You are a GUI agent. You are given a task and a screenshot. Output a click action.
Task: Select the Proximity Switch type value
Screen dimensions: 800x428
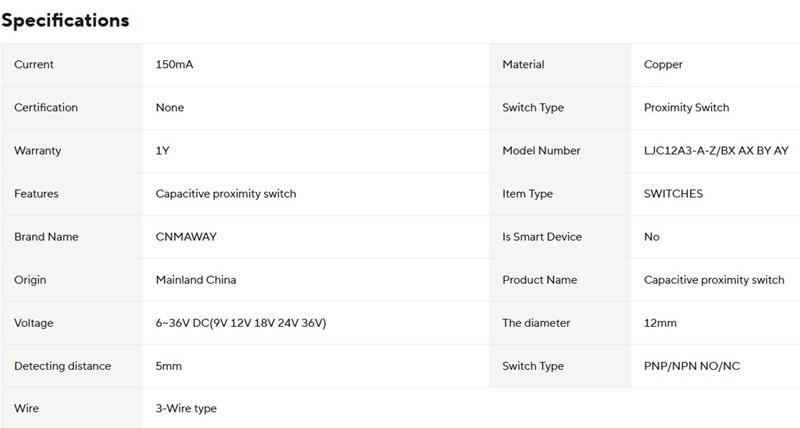point(686,108)
